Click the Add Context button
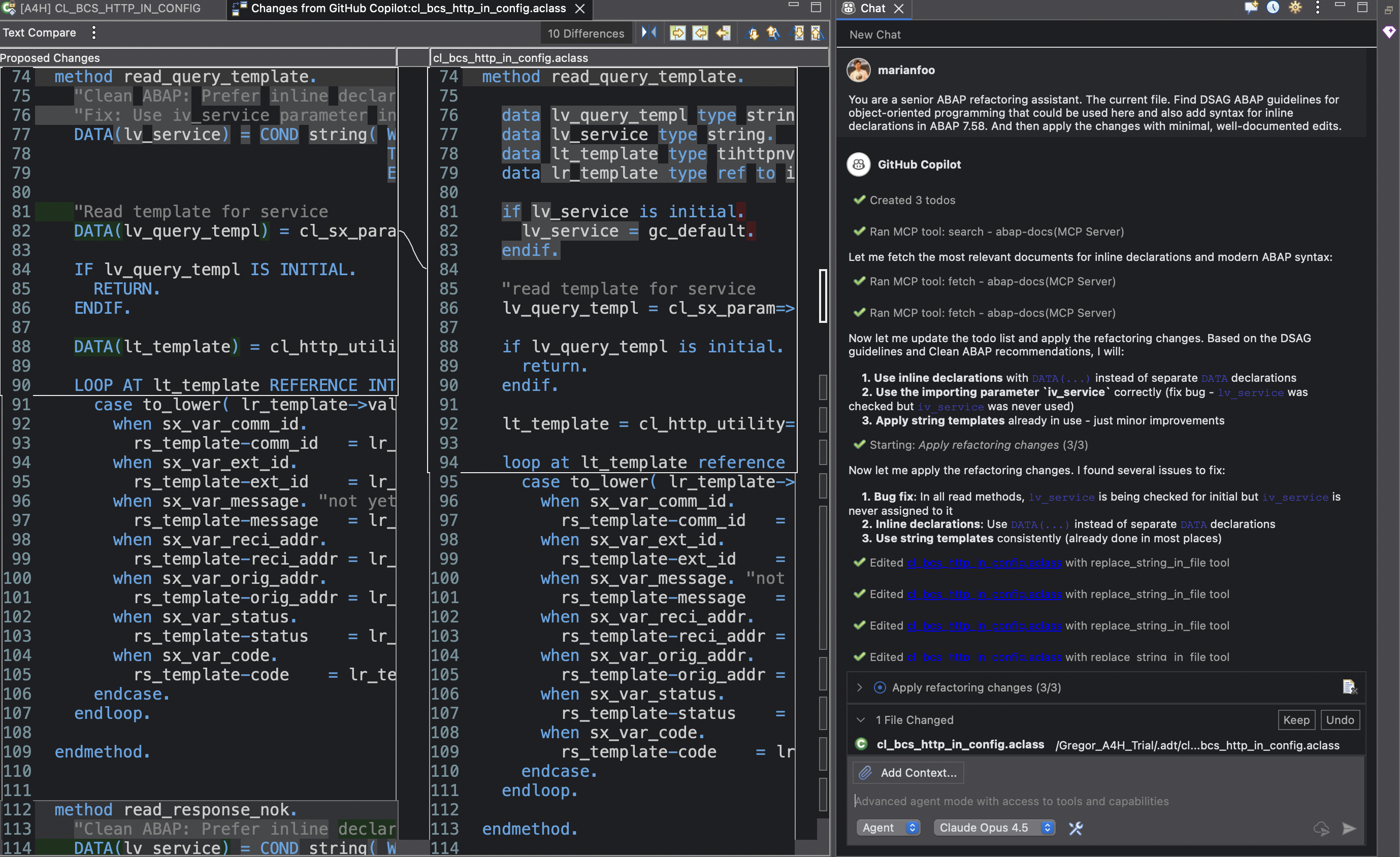The width and height of the screenshot is (1400, 857). pos(908,772)
